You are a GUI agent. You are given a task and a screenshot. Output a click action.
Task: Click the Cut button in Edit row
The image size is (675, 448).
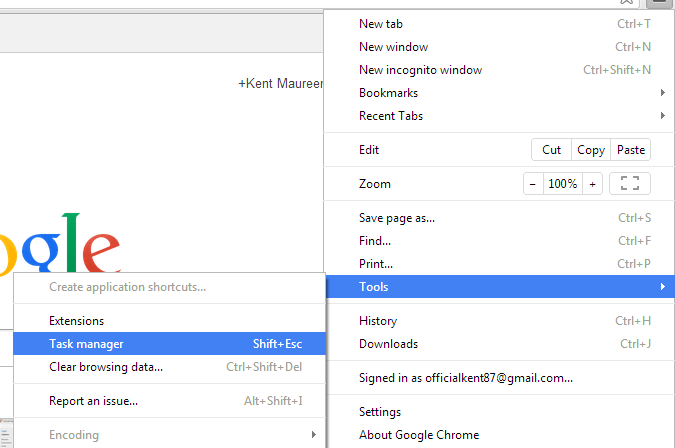[551, 150]
